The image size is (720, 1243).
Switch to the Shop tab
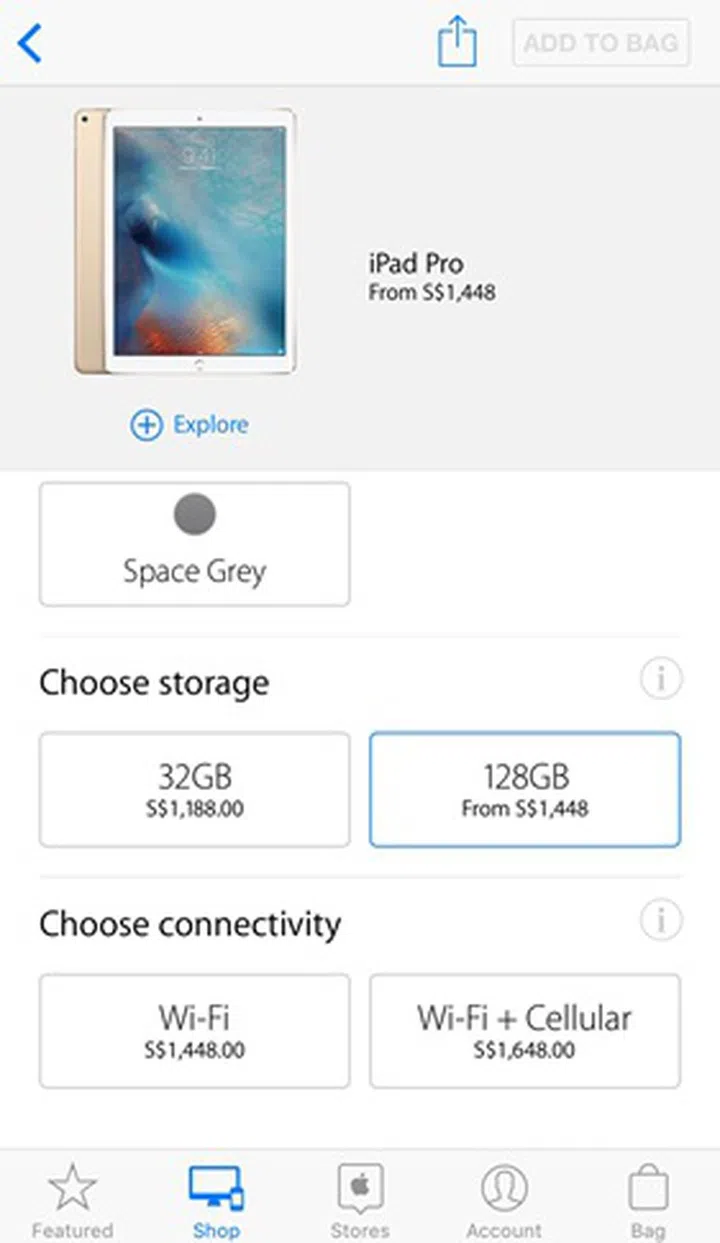(x=216, y=1200)
